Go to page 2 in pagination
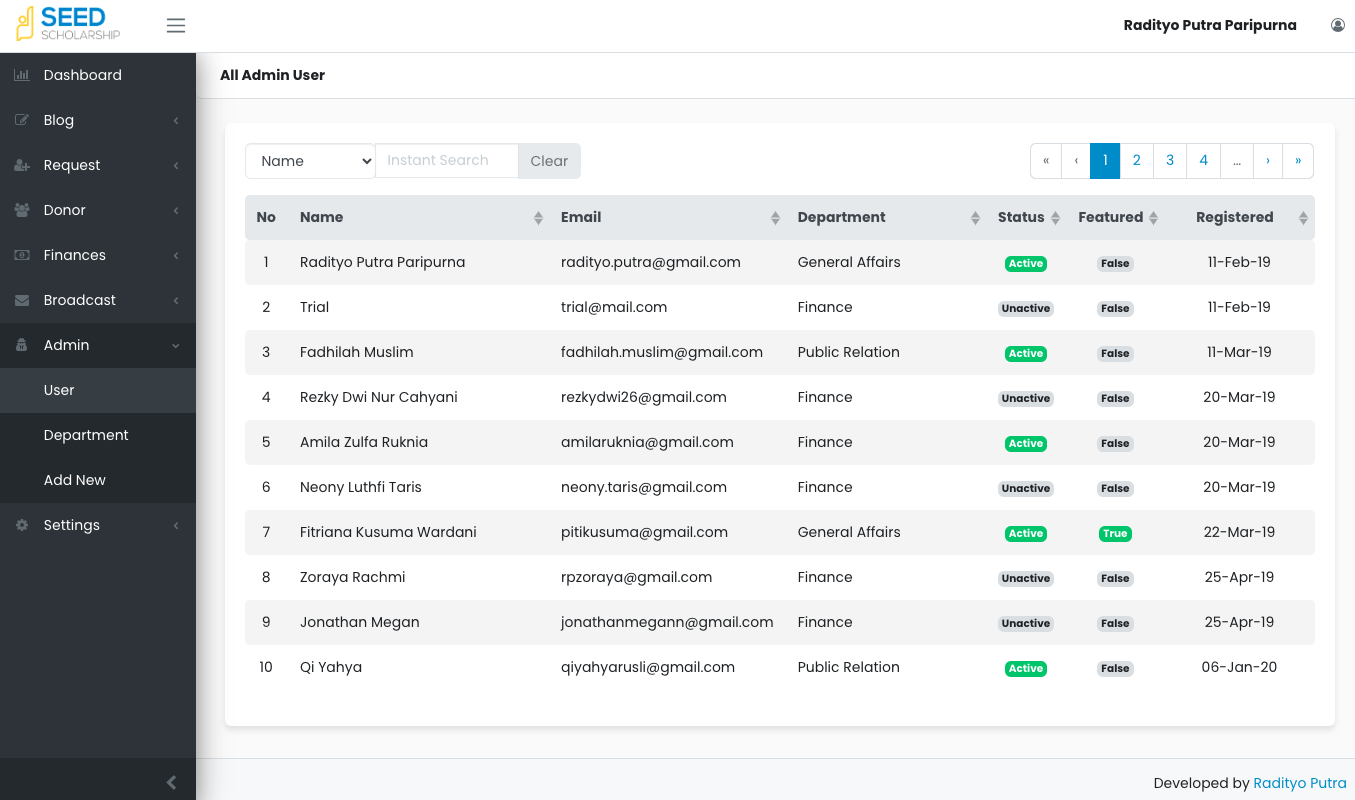 tap(1137, 161)
